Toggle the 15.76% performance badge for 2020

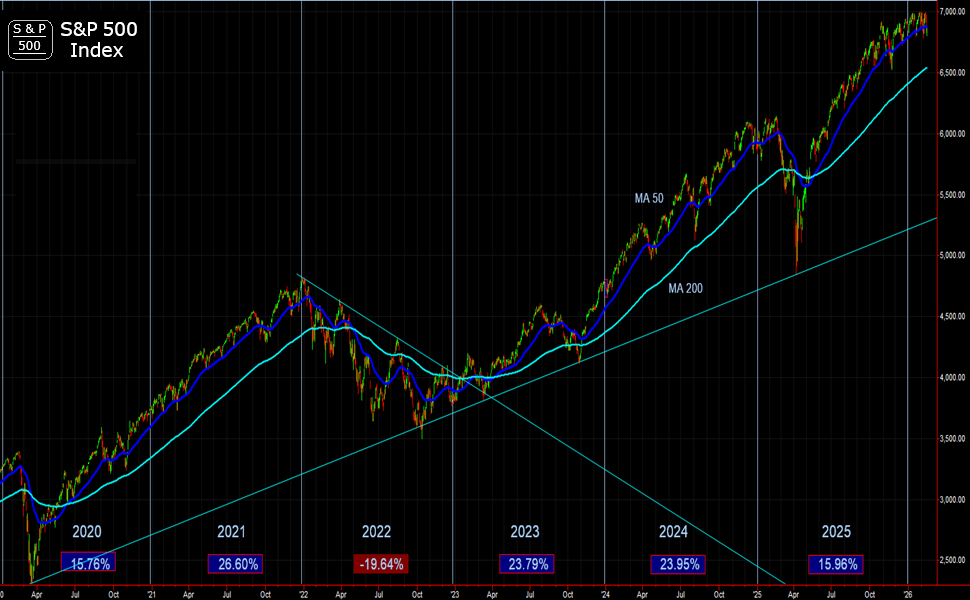click(x=91, y=563)
